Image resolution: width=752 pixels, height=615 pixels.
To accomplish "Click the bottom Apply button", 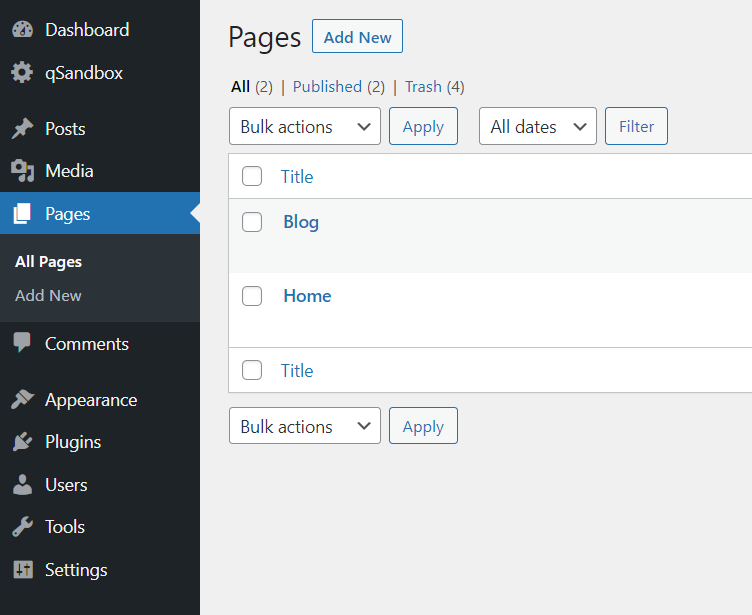I will tap(423, 426).
